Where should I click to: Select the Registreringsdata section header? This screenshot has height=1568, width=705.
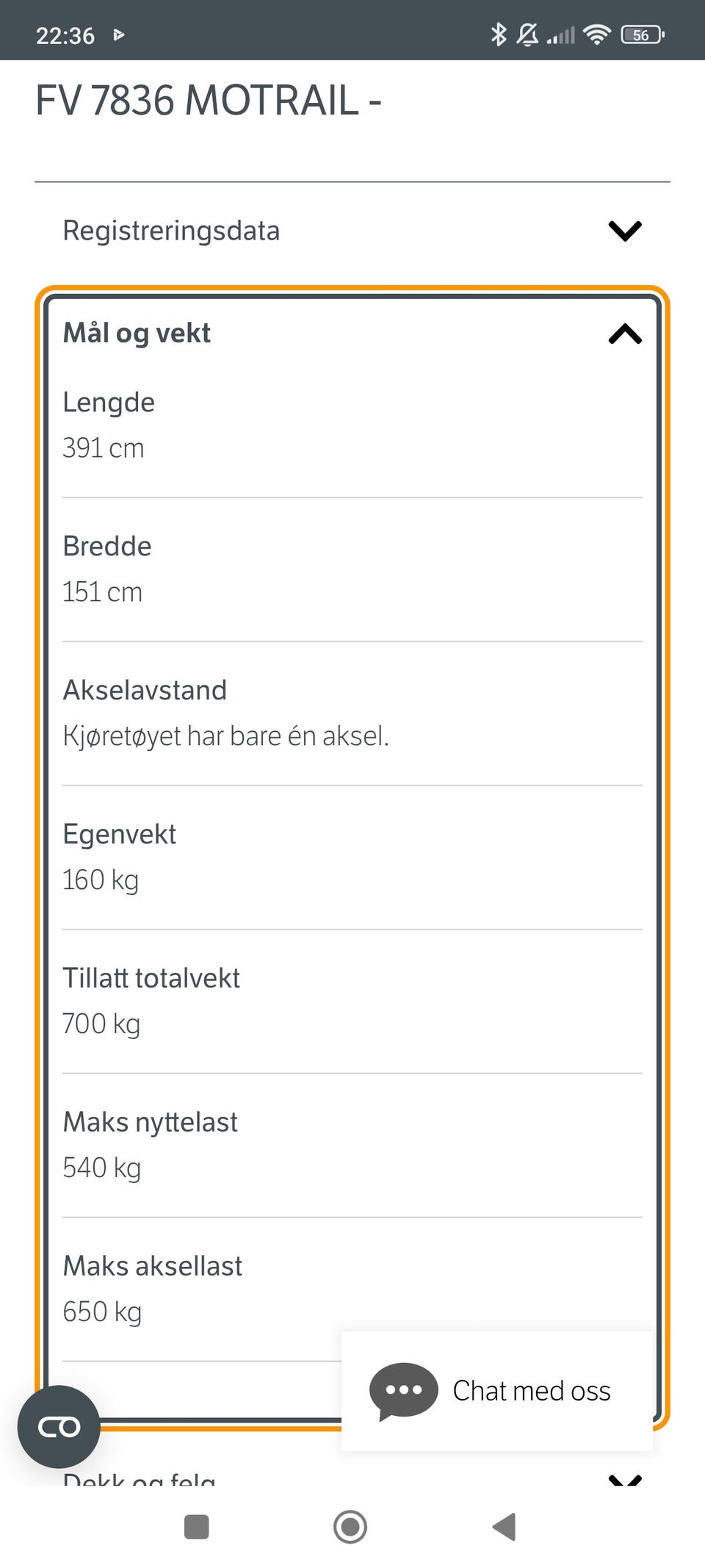click(171, 231)
